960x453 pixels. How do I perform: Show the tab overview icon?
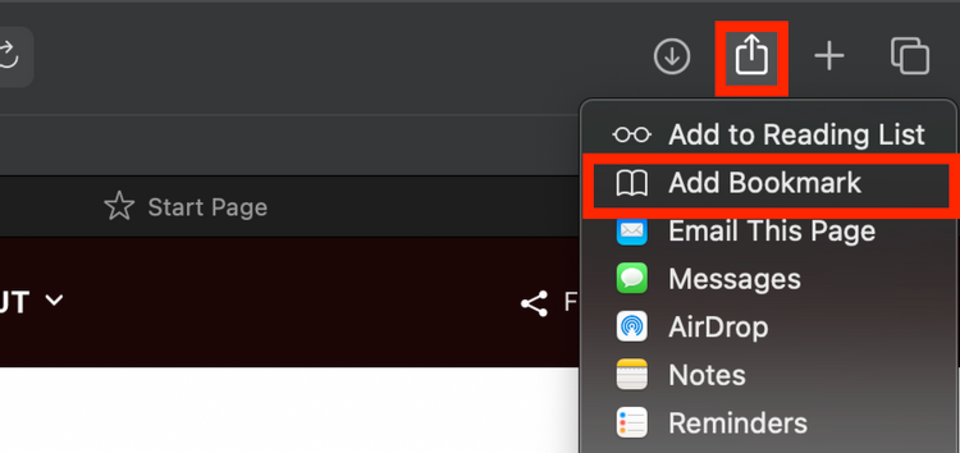pos(910,56)
